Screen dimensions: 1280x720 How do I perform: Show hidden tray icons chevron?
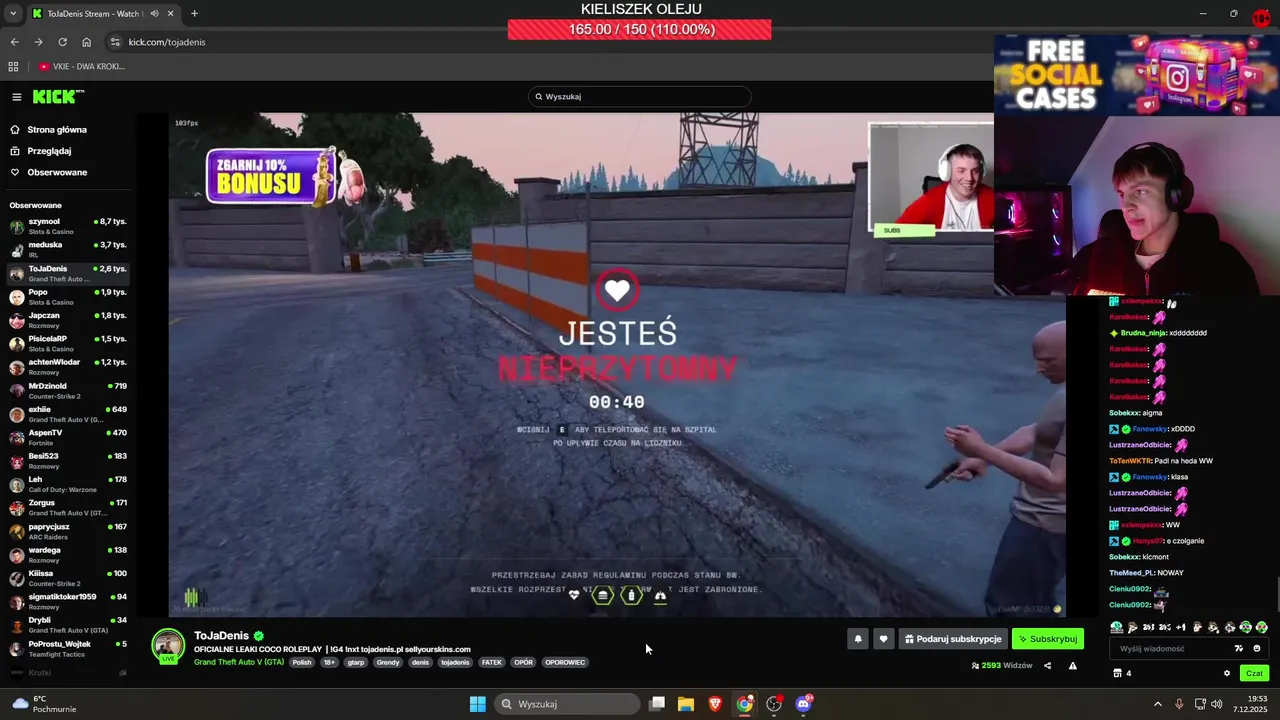pyautogui.click(x=1158, y=704)
